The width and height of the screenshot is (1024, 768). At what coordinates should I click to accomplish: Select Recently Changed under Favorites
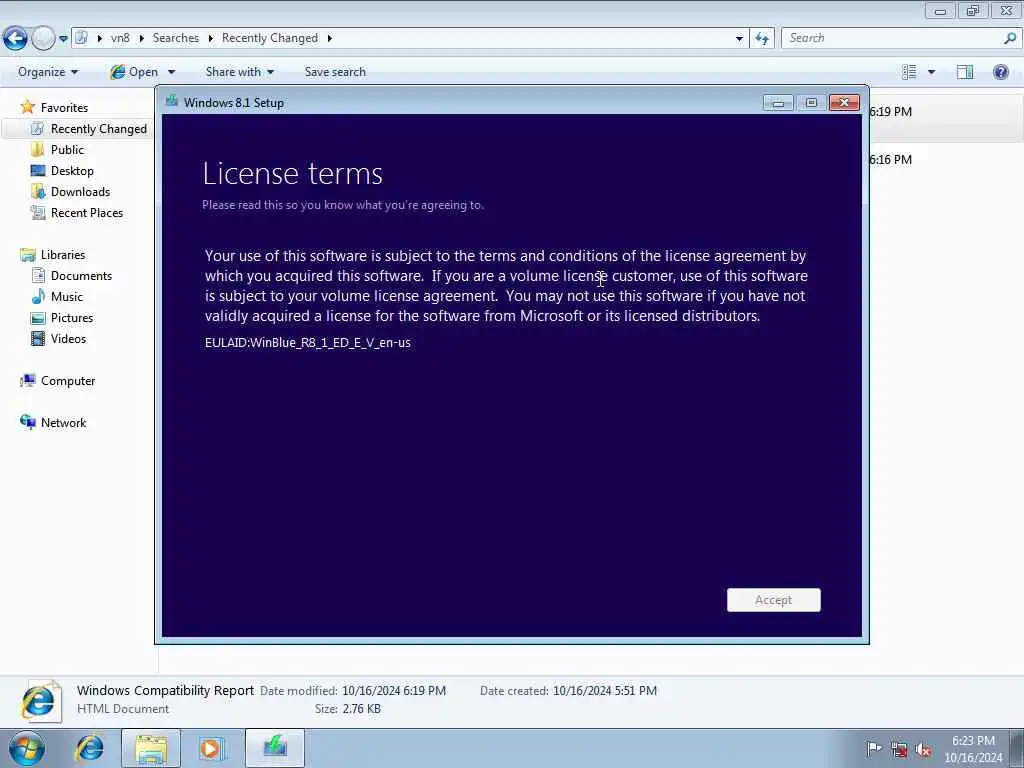[99, 129]
